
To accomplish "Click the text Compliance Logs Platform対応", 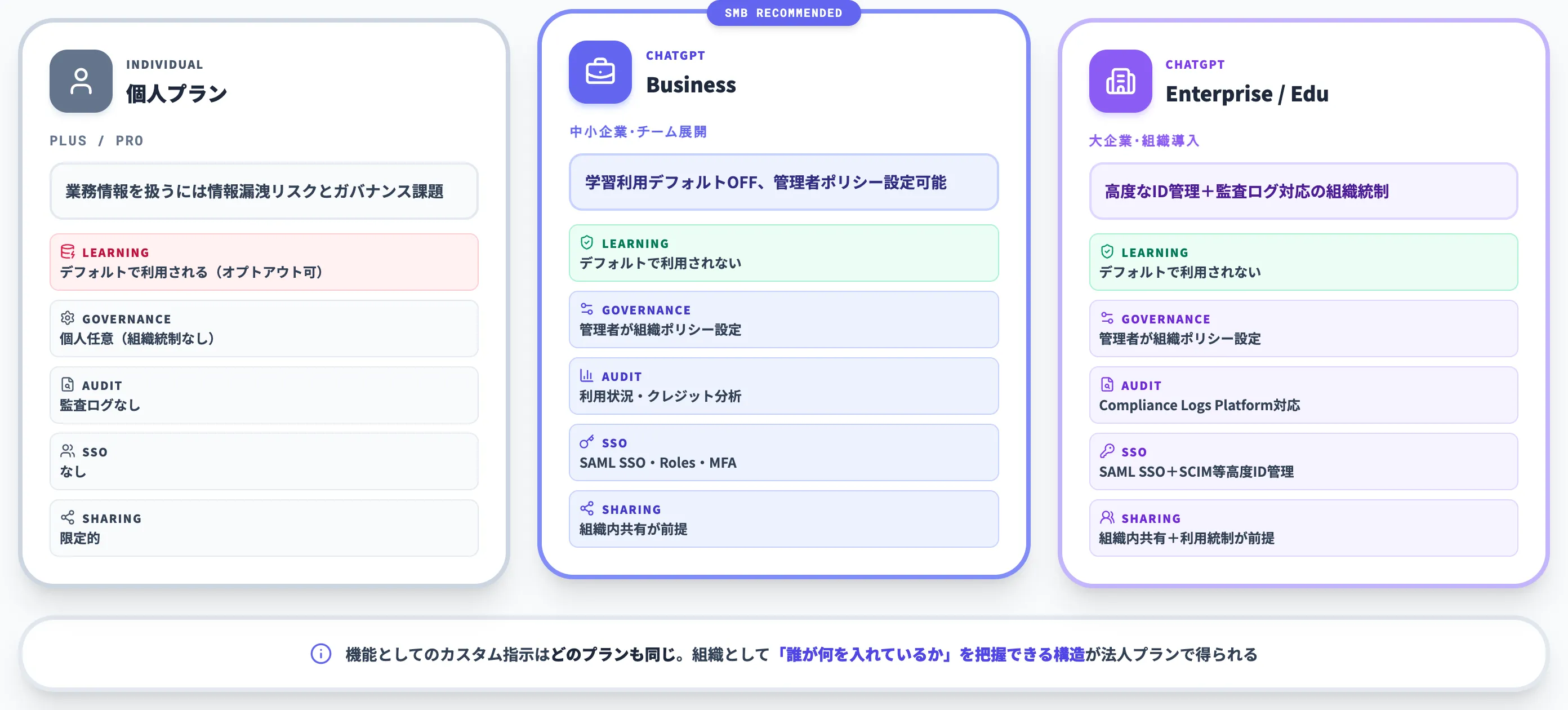I will [1199, 405].
